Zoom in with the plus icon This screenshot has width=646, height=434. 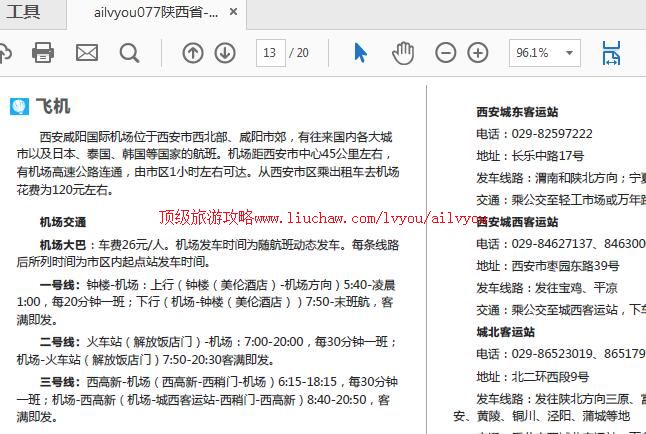click(478, 52)
